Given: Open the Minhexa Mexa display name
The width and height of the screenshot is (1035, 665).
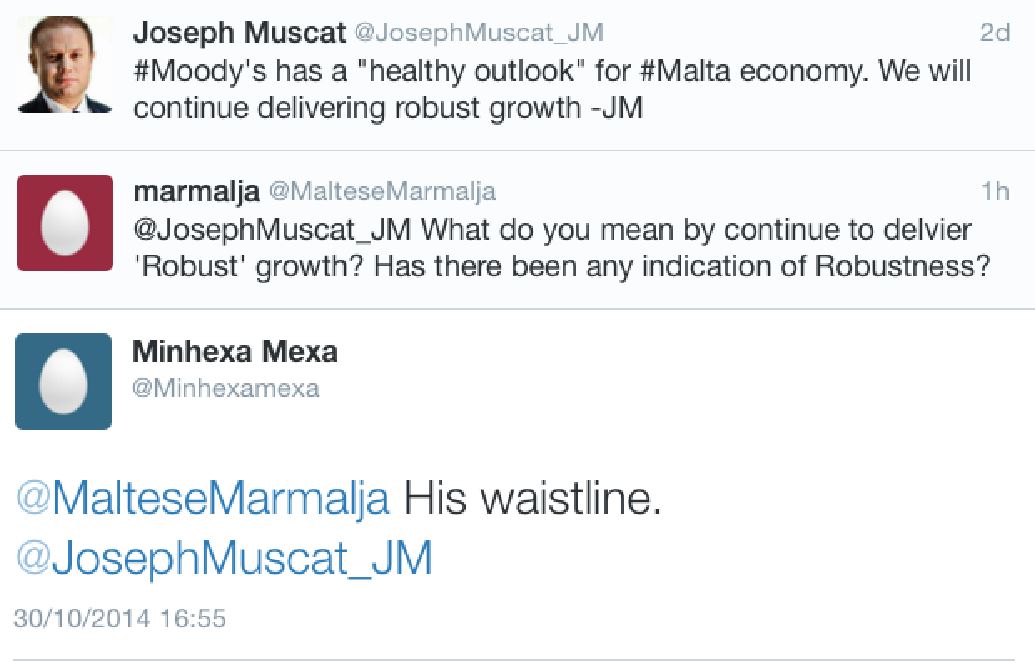Looking at the screenshot, I should (x=235, y=352).
